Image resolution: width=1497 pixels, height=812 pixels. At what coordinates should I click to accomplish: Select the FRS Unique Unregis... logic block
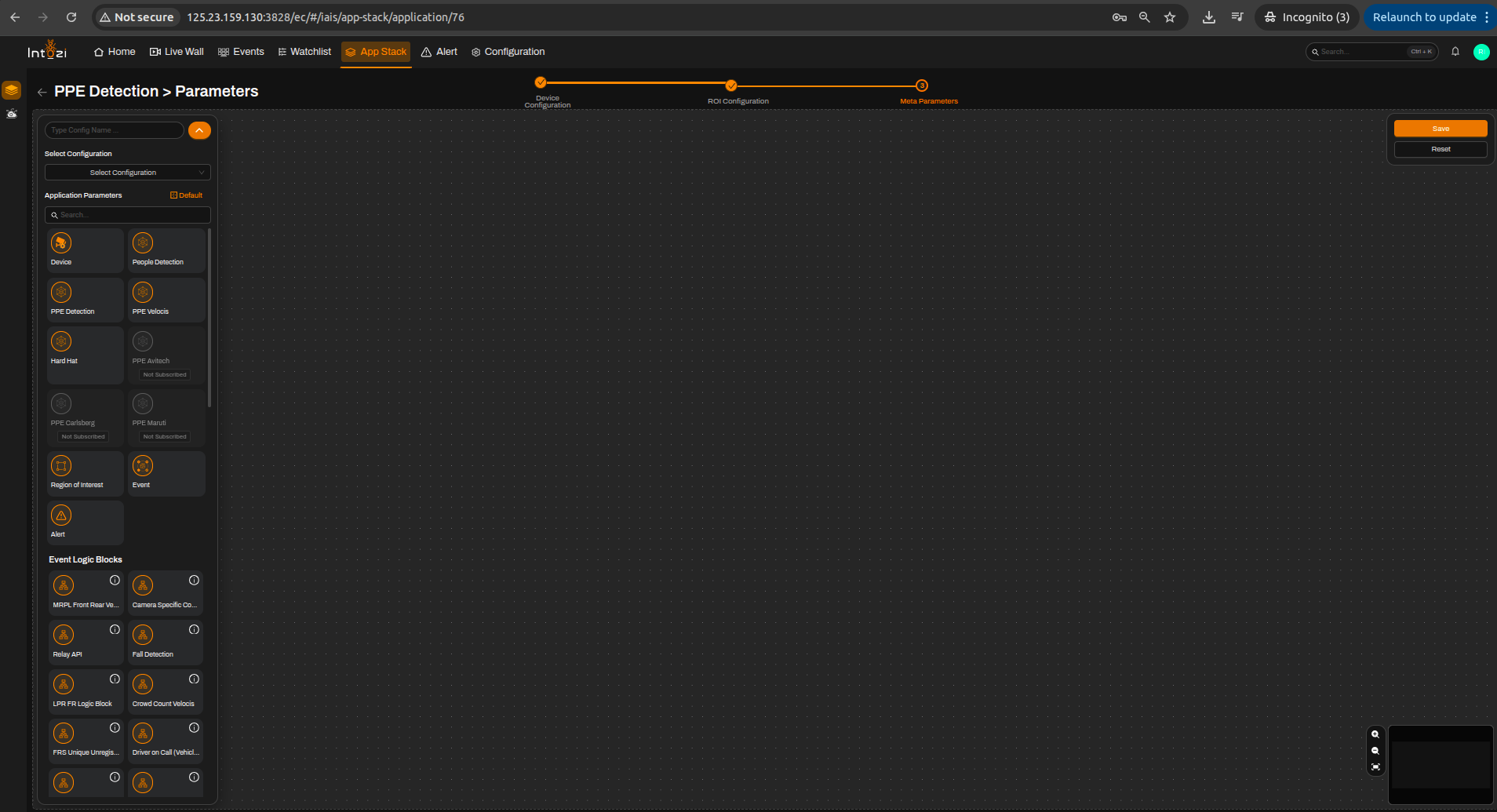coord(86,741)
